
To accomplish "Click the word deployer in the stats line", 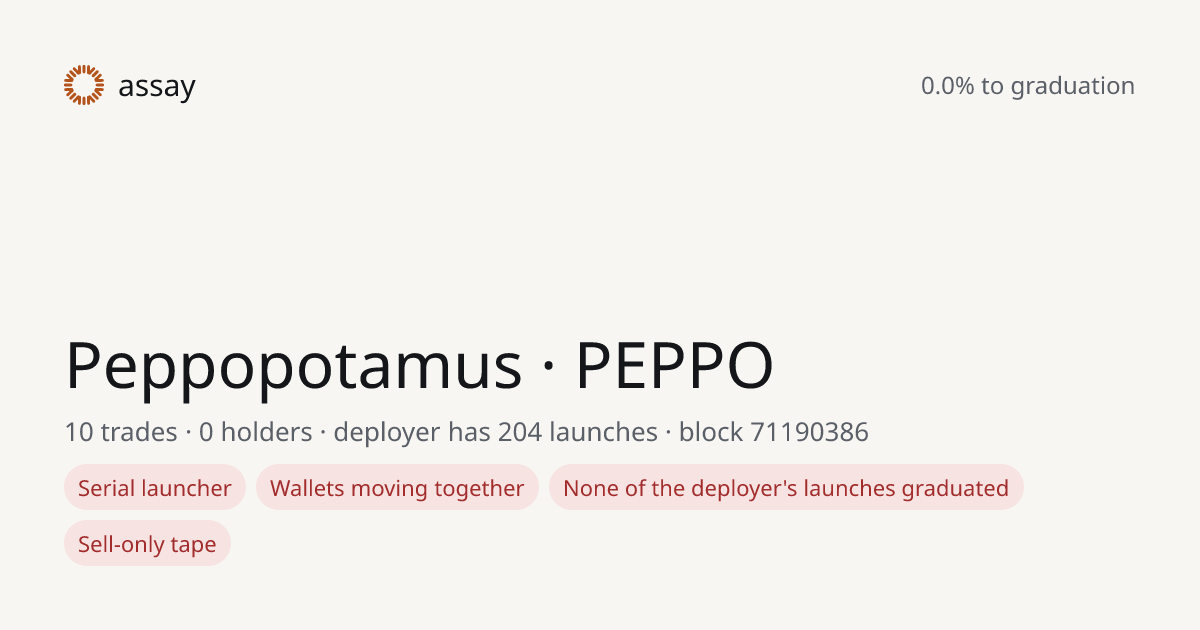I will click(387, 433).
